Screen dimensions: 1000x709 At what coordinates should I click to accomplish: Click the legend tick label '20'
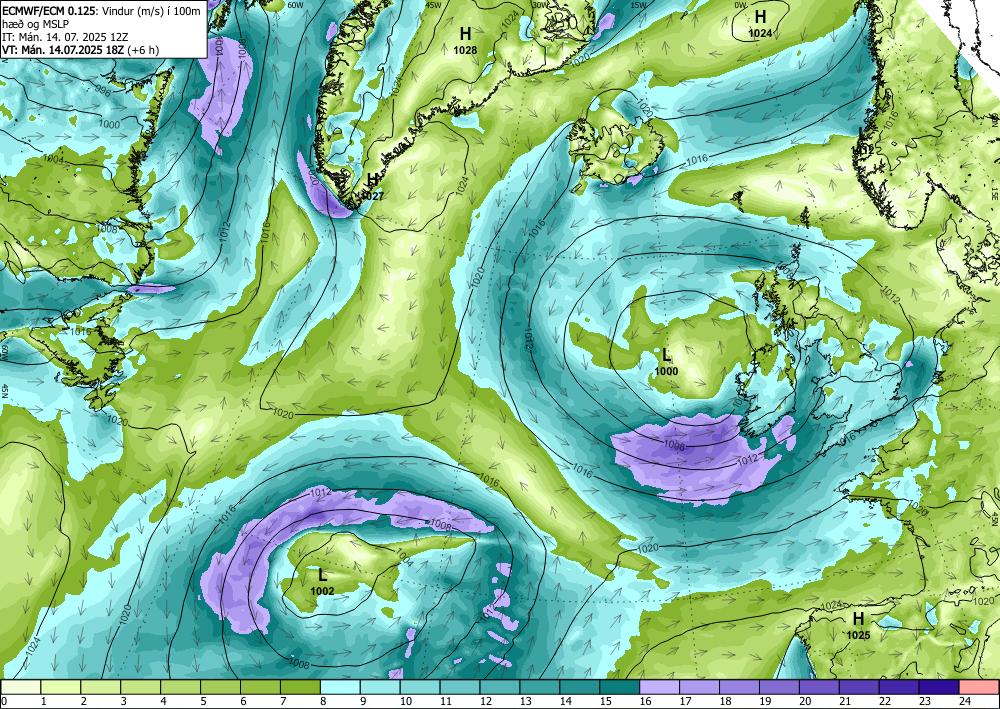click(x=803, y=701)
